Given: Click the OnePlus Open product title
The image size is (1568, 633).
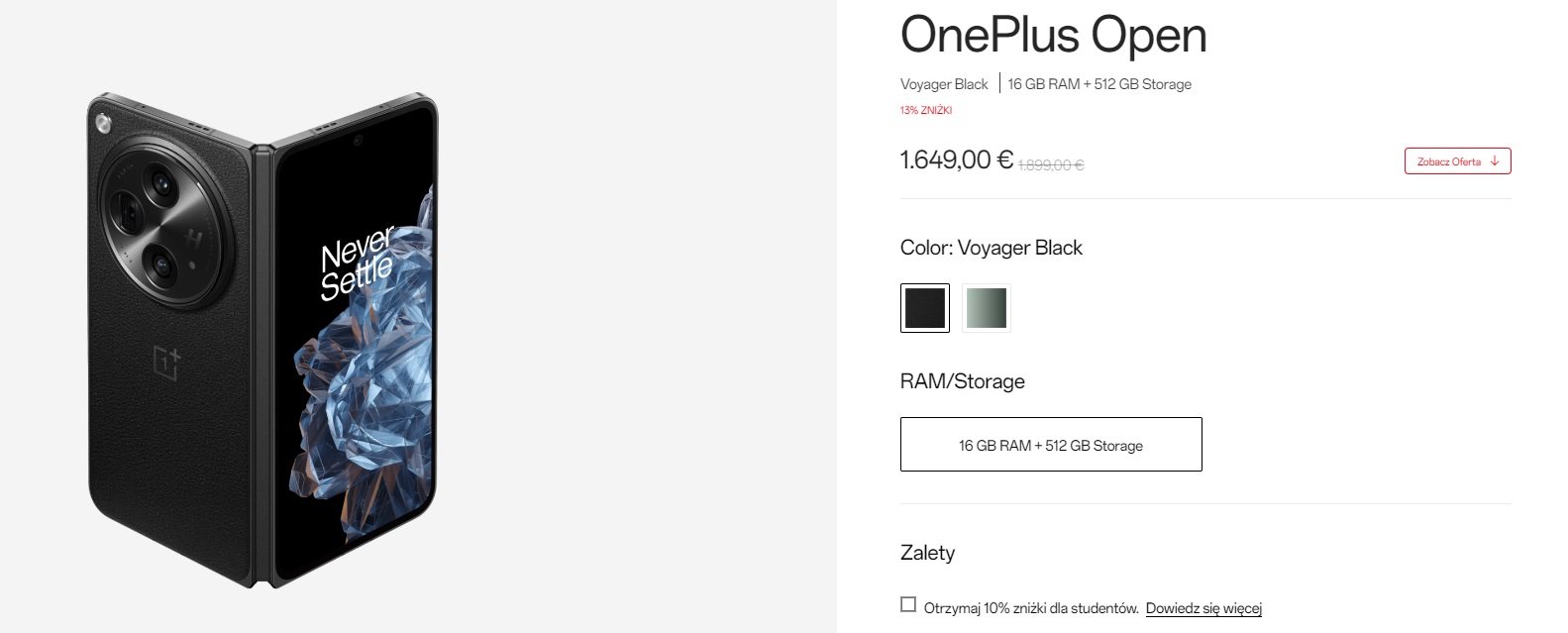Looking at the screenshot, I should pos(1053,35).
